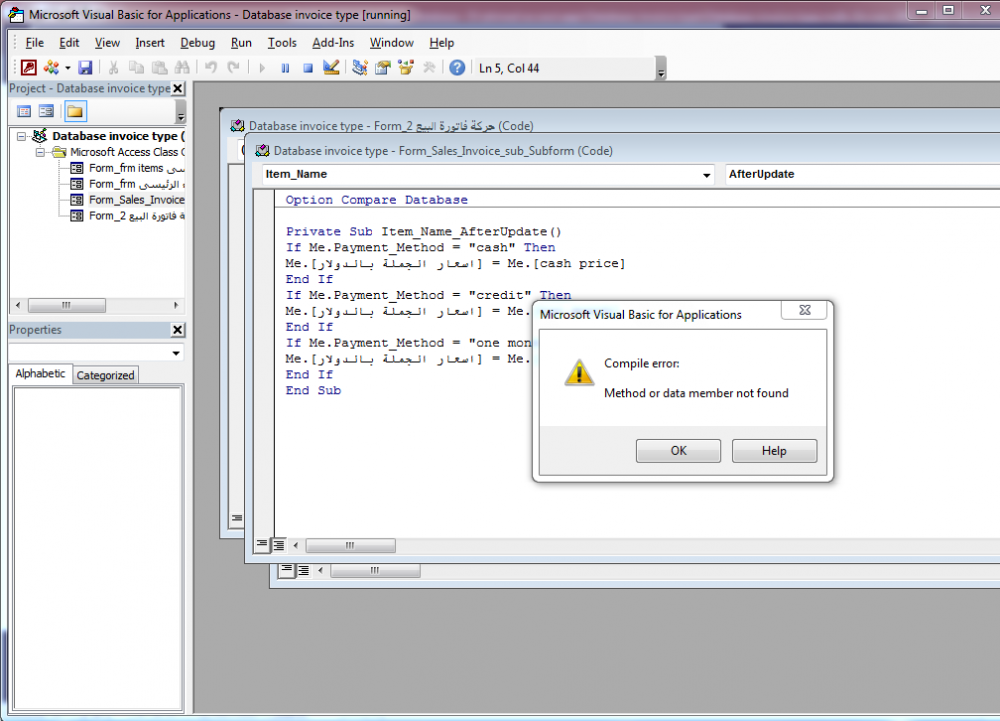The width and height of the screenshot is (1000, 721).
Task: Click the Run Sub play icon
Action: click(x=262, y=68)
